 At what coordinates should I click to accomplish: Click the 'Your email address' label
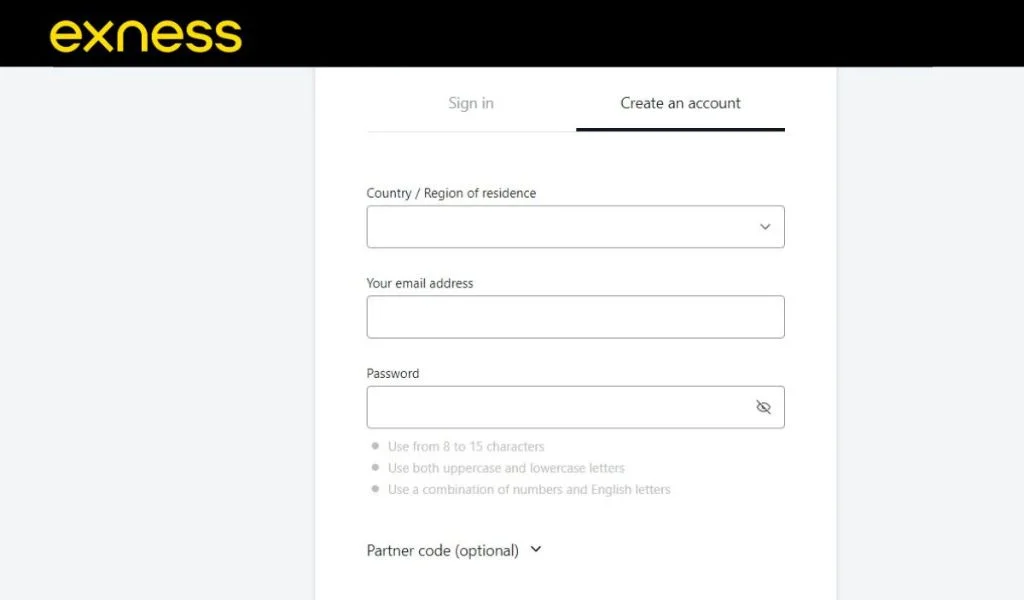click(420, 283)
